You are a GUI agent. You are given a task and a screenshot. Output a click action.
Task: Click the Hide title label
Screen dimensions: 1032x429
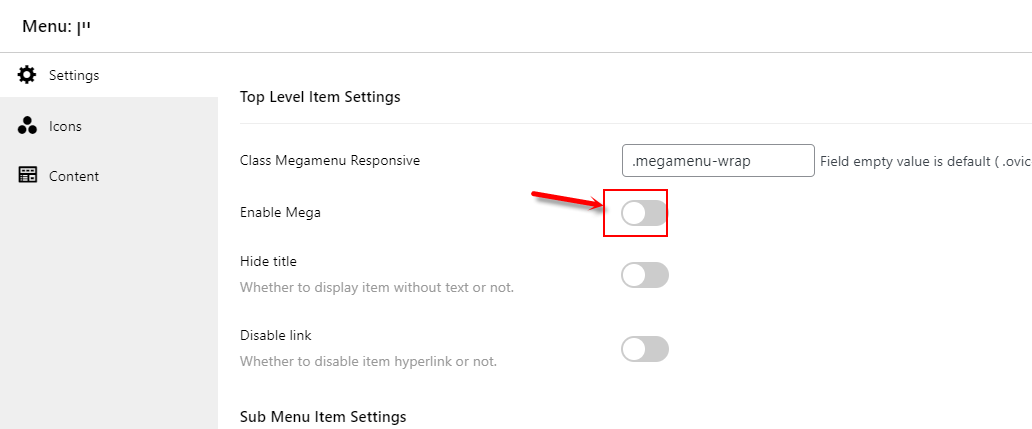(x=269, y=261)
